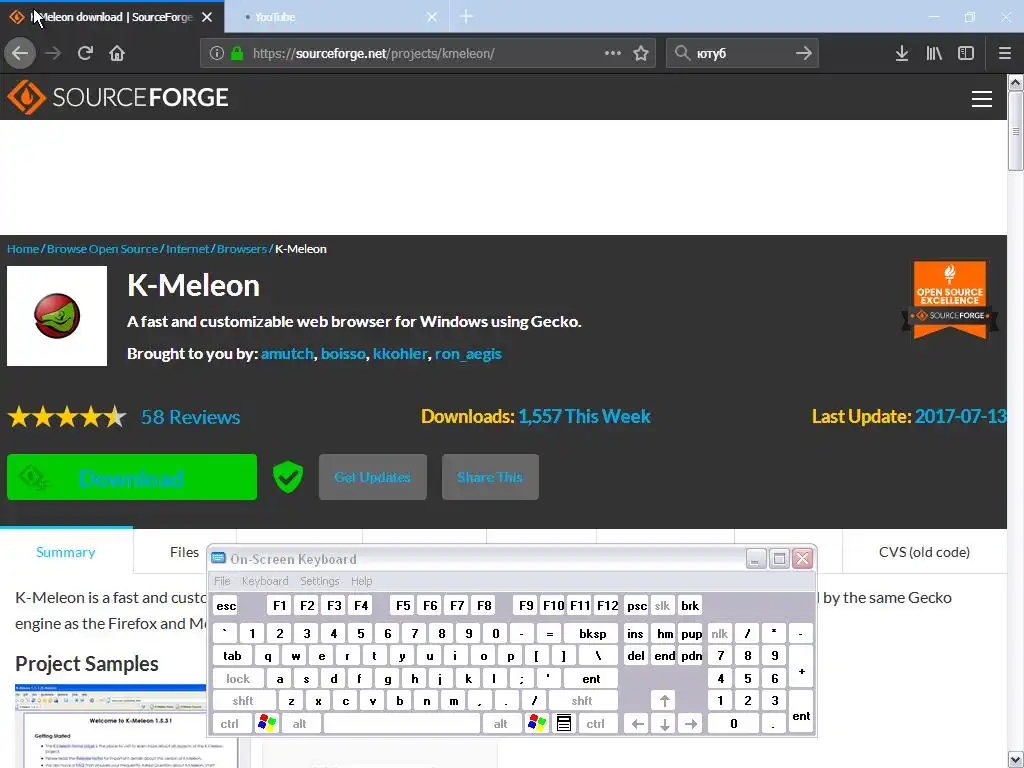Click the SourceForge logo

click(118, 97)
